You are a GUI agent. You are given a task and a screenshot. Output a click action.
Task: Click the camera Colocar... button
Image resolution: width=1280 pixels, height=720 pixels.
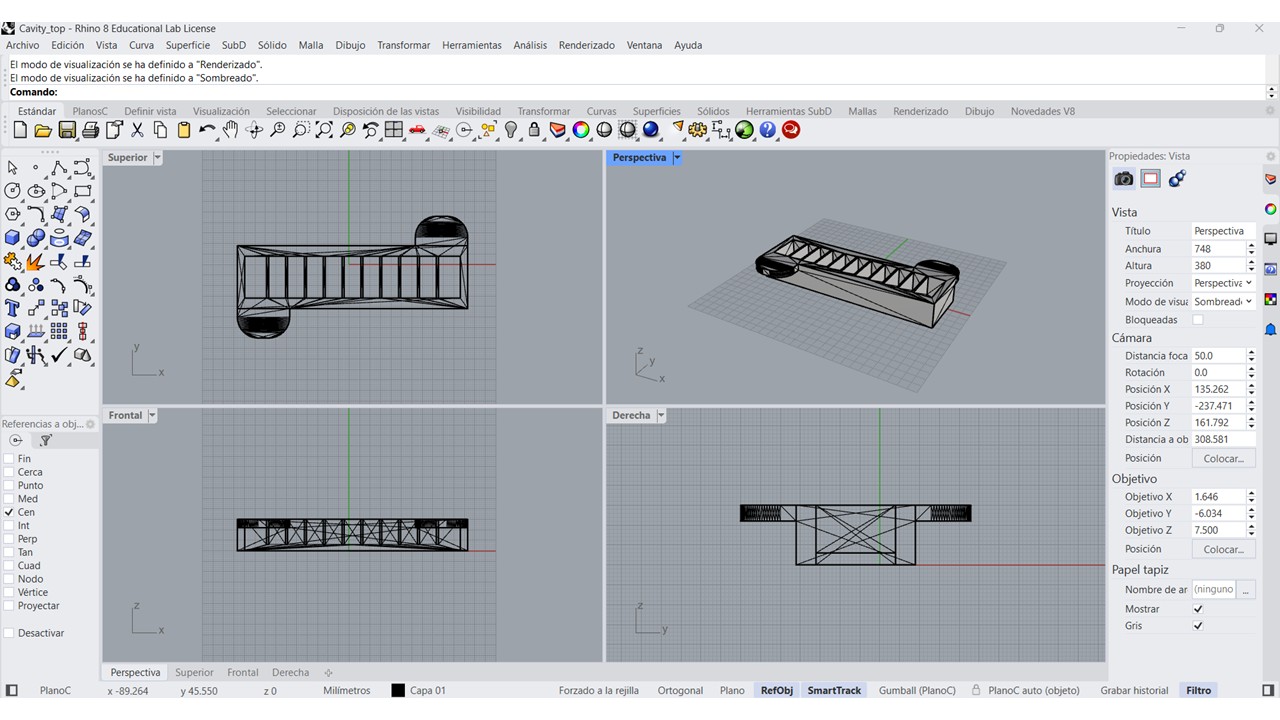click(x=1223, y=458)
